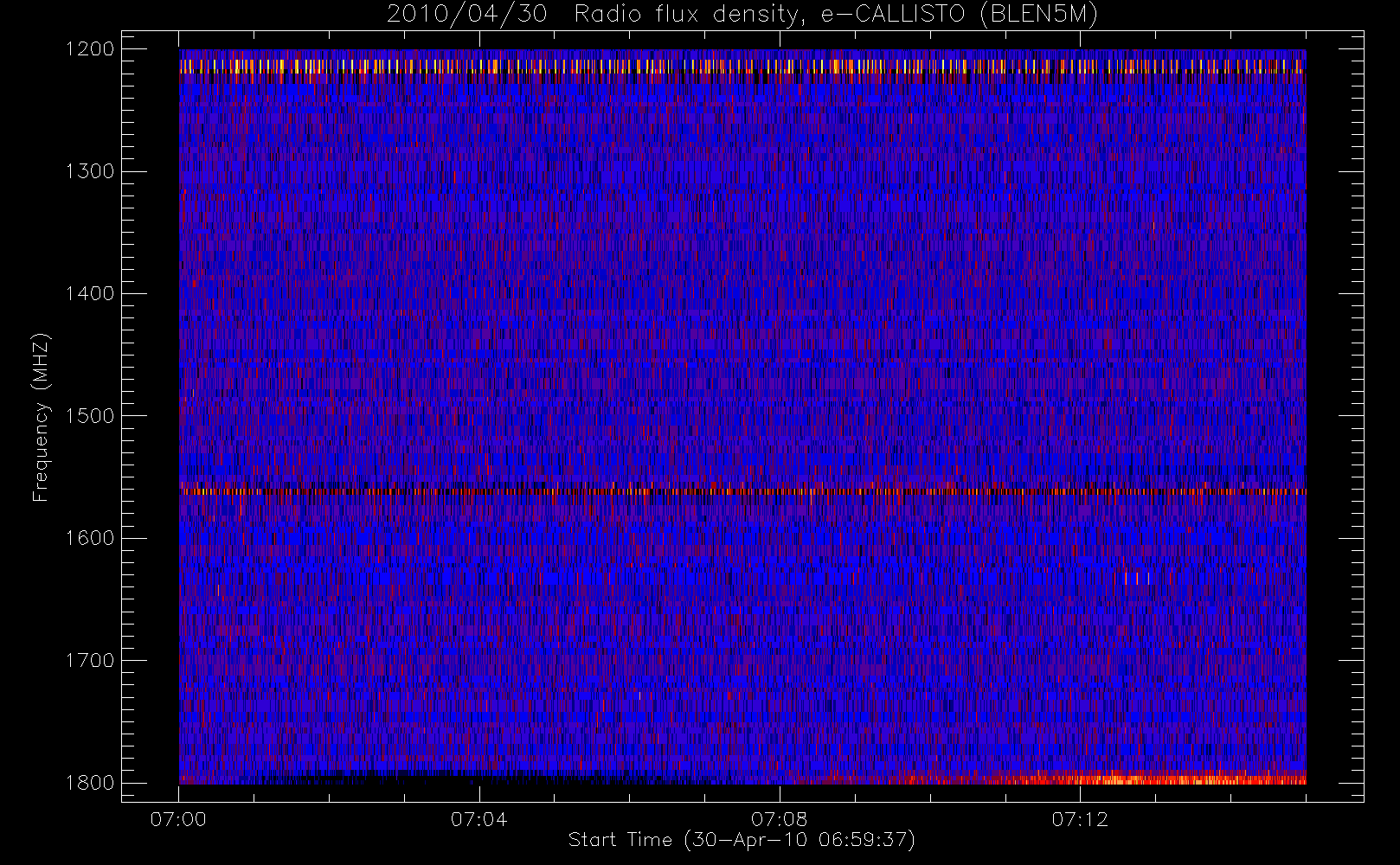Select the 1800 frequency tick label
Viewport: 1400px width, 865px height.
90,782
